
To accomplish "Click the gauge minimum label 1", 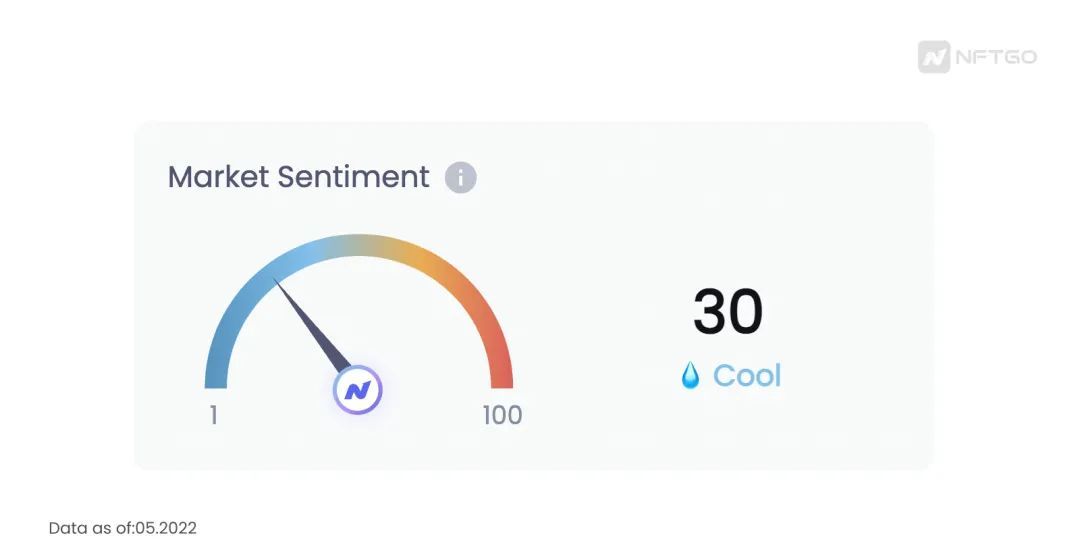I will 214,415.
